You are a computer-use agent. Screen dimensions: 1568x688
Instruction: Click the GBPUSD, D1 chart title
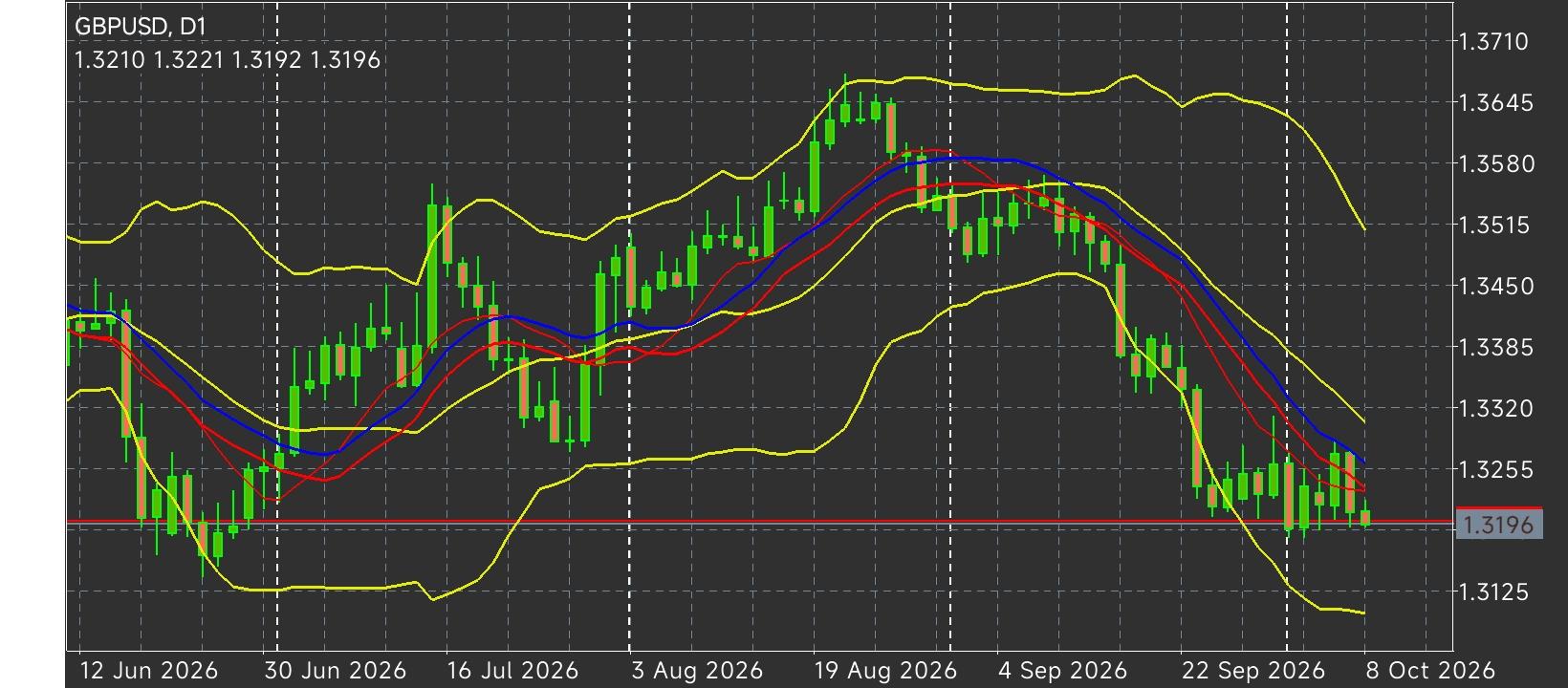(x=140, y=28)
